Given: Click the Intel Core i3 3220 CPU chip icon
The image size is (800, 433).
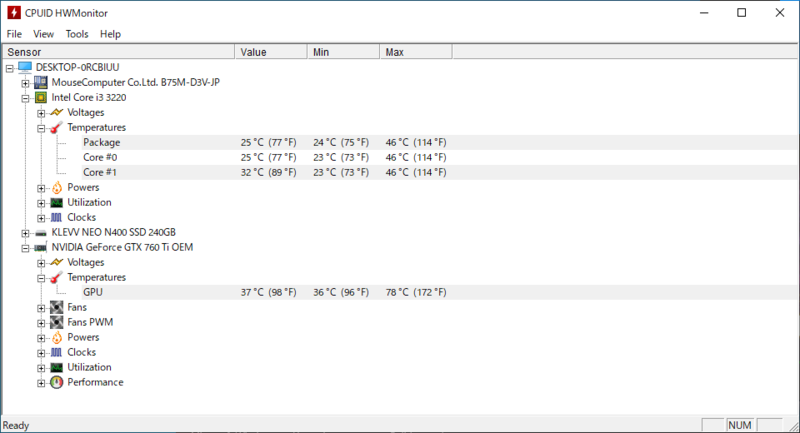Looking at the screenshot, I should tap(41, 97).
